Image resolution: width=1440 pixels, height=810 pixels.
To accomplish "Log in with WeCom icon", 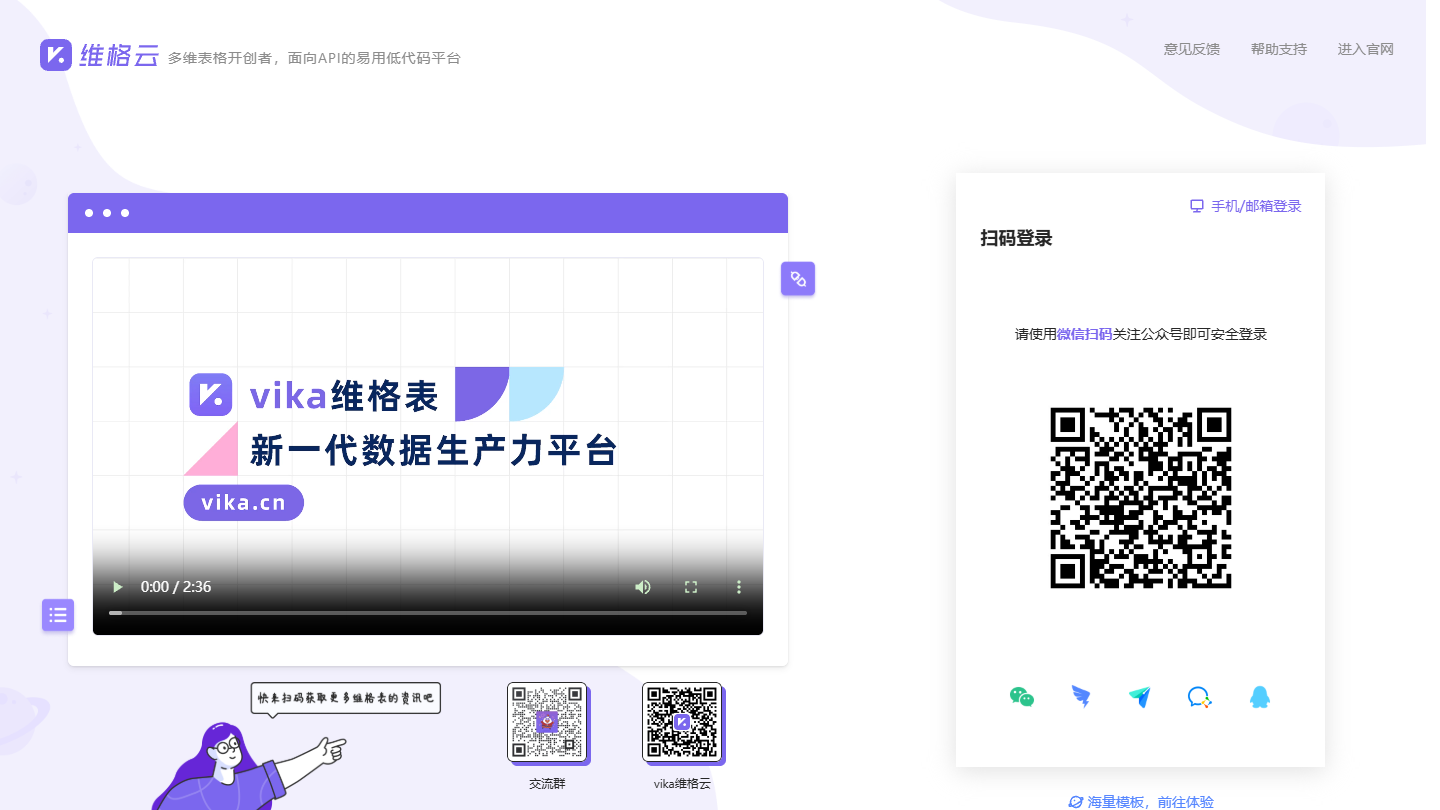I will pyautogui.click(x=1200, y=697).
